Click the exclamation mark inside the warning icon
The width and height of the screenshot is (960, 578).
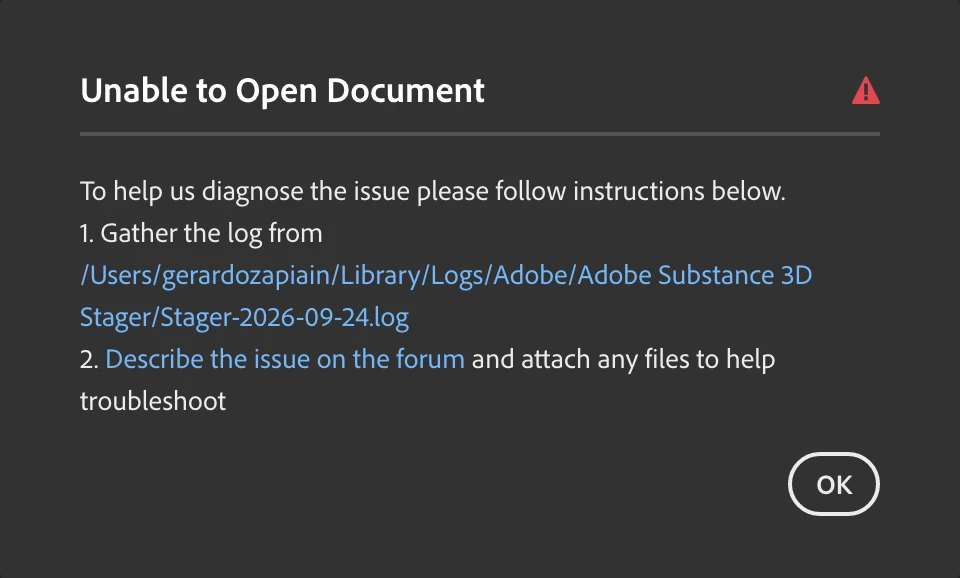click(x=866, y=92)
